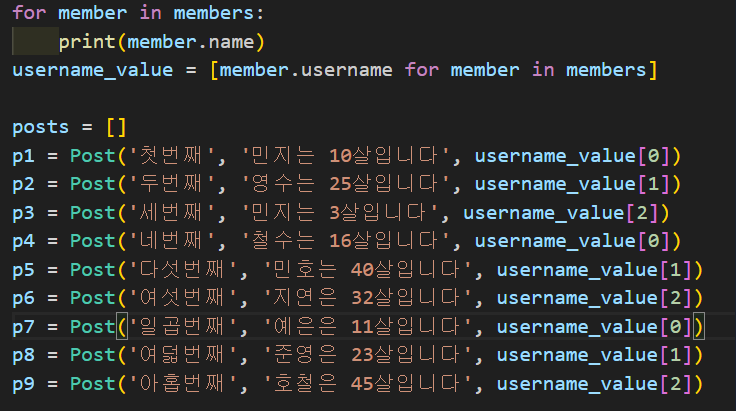
Task: Click the print(member.name) statement
Action: pyautogui.click(x=162, y=42)
